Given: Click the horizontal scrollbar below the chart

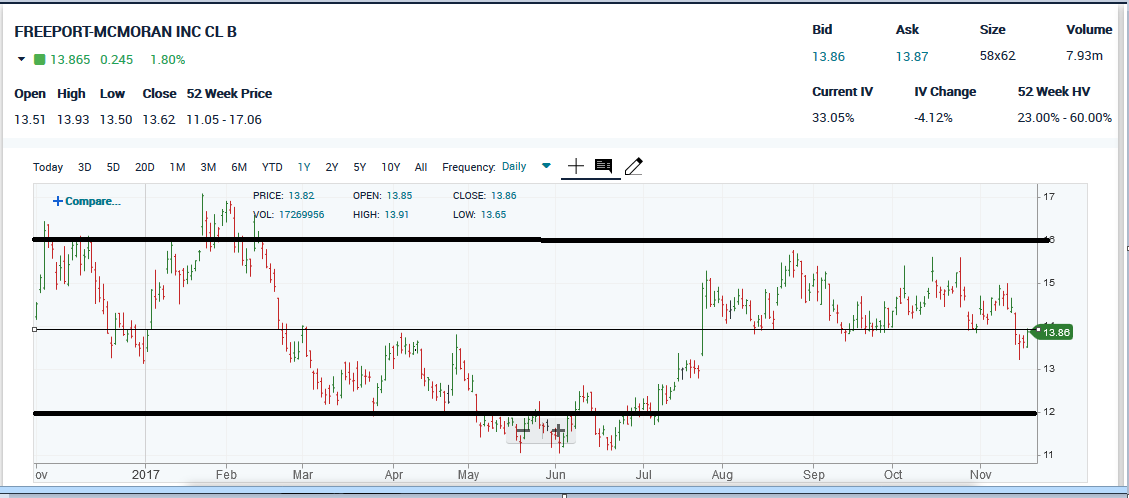Looking at the screenshot, I should coord(564,493).
